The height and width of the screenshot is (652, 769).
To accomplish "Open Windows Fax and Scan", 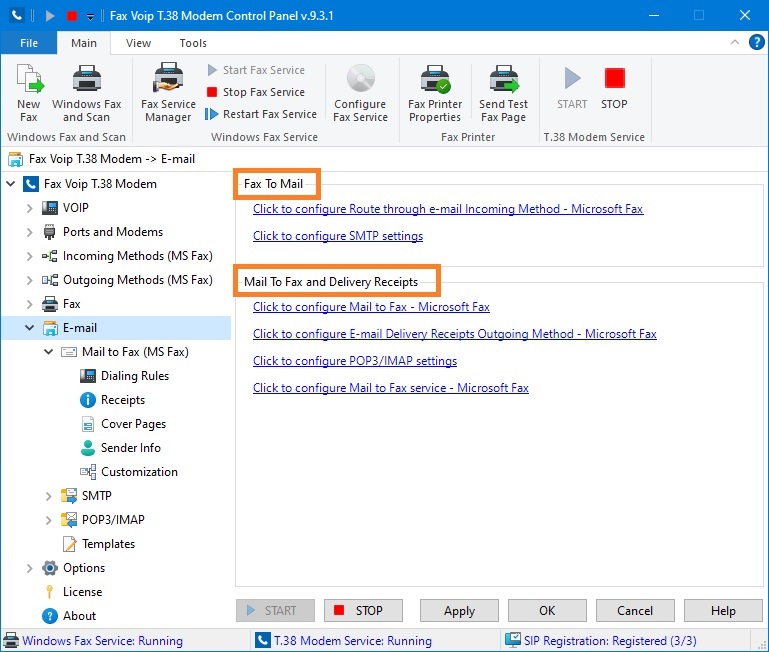I will [86, 93].
